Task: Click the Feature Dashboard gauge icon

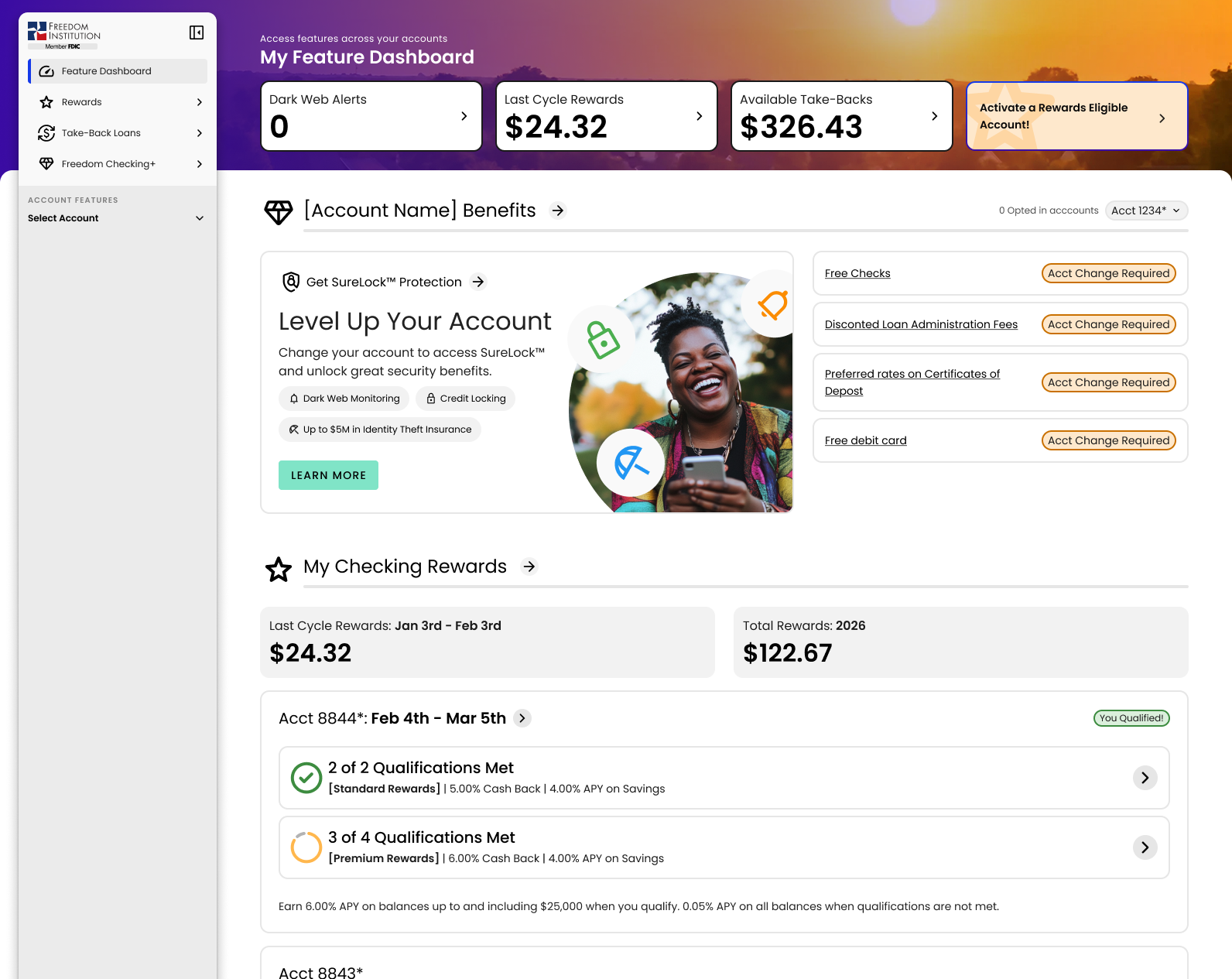Action: (46, 71)
